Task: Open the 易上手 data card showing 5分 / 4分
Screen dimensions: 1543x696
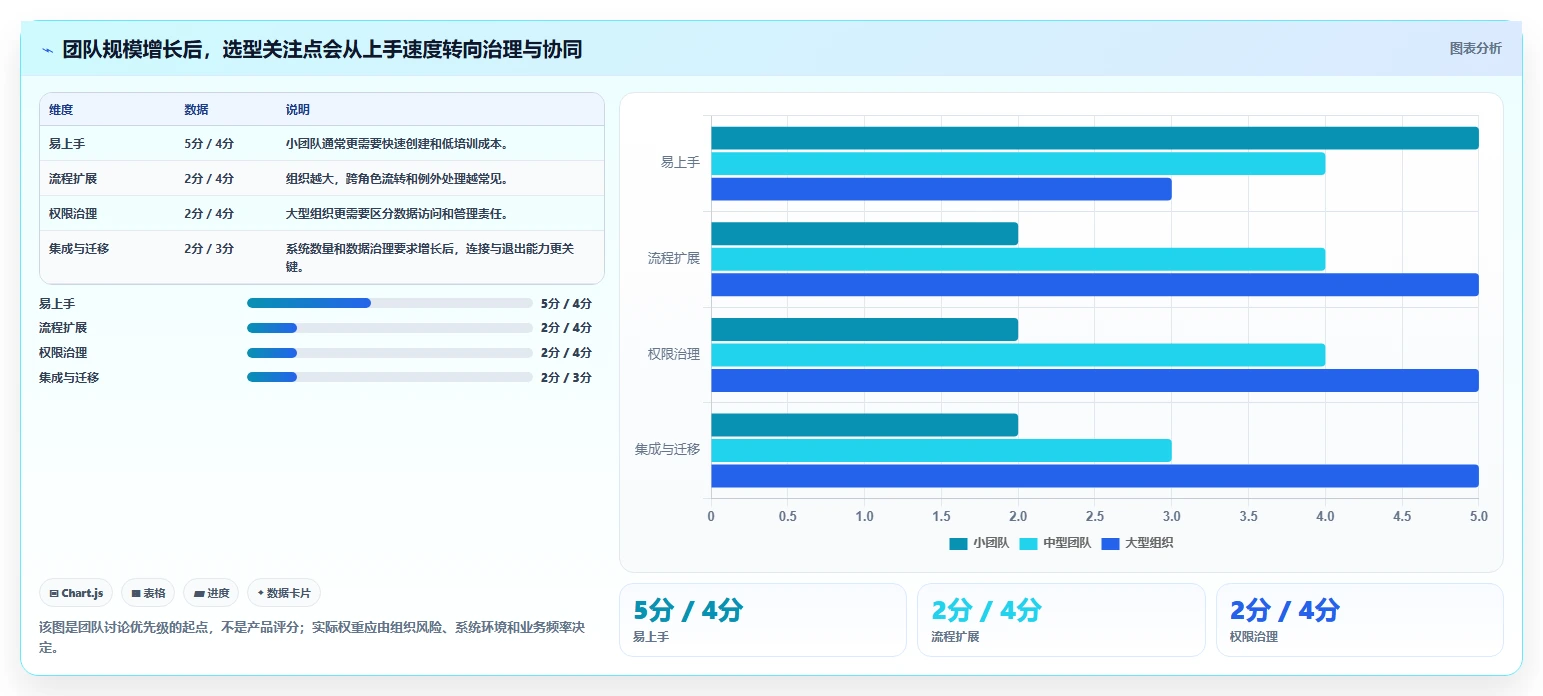Action: (762, 620)
